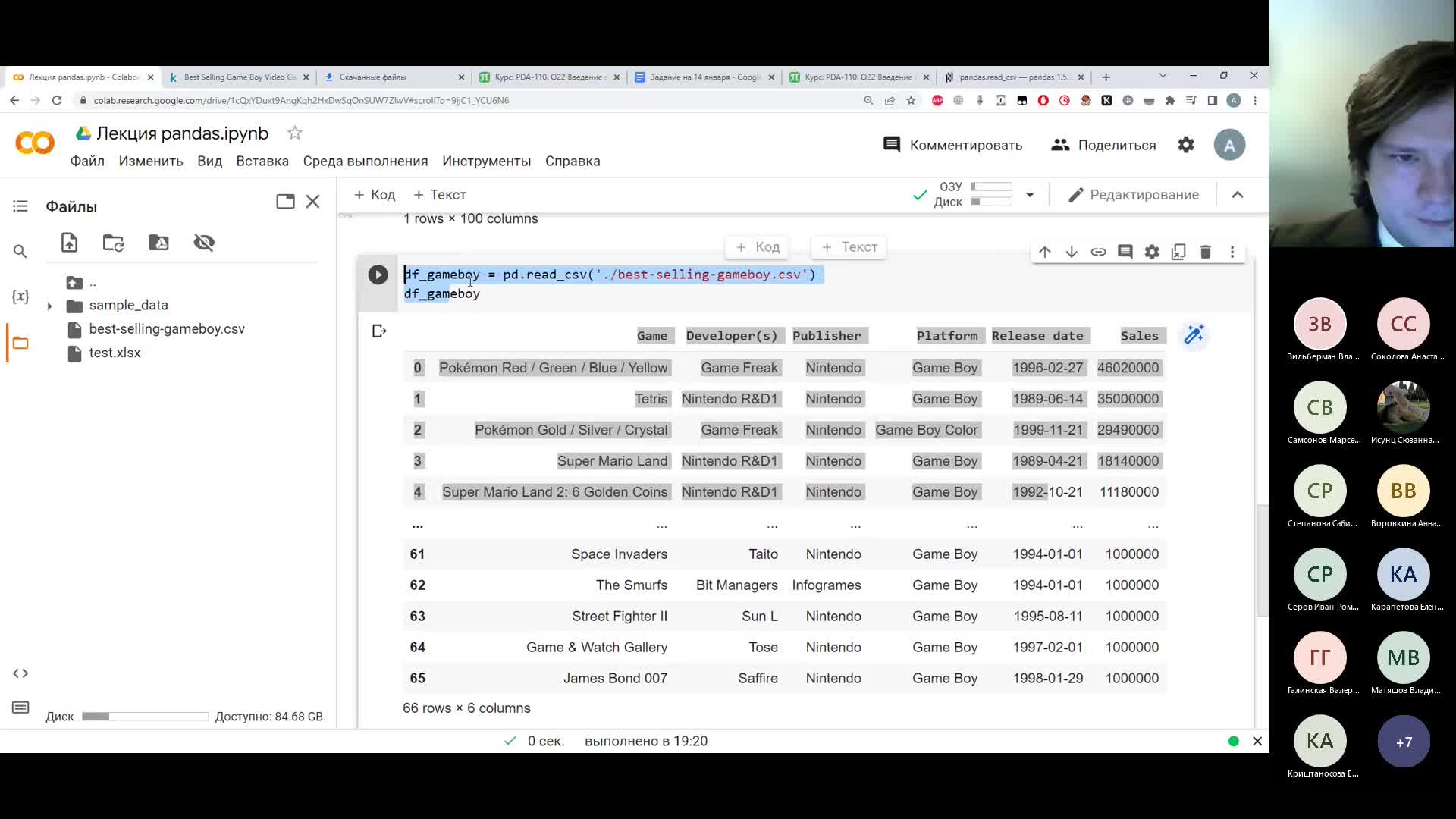Open more cell actions menu
Image resolution: width=1456 pixels, height=819 pixels.
click(x=1232, y=252)
